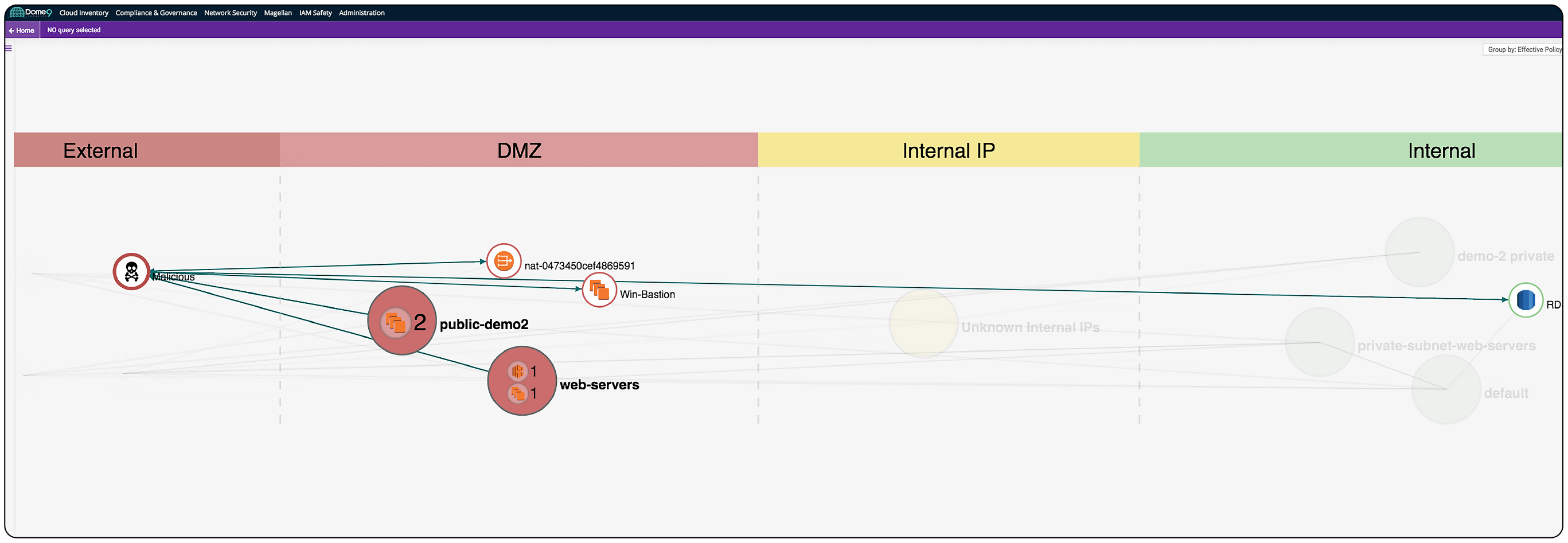Select the DMZ zone header
Viewport: 1568px width, 543px height.
pos(518,150)
